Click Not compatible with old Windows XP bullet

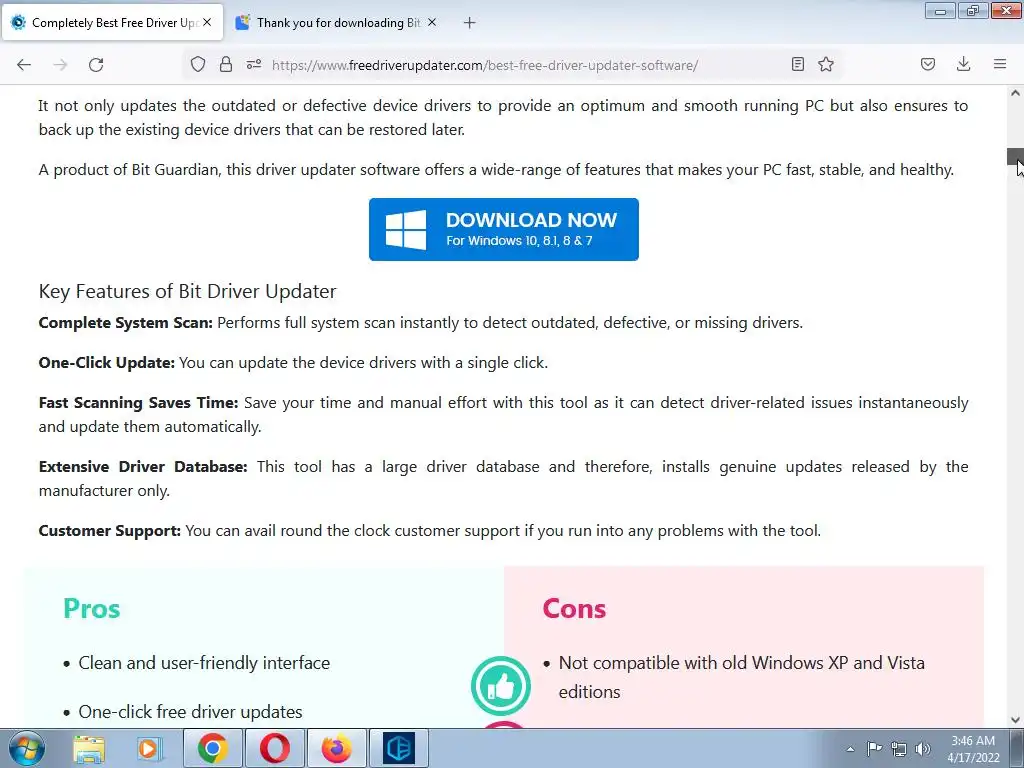[741, 677]
